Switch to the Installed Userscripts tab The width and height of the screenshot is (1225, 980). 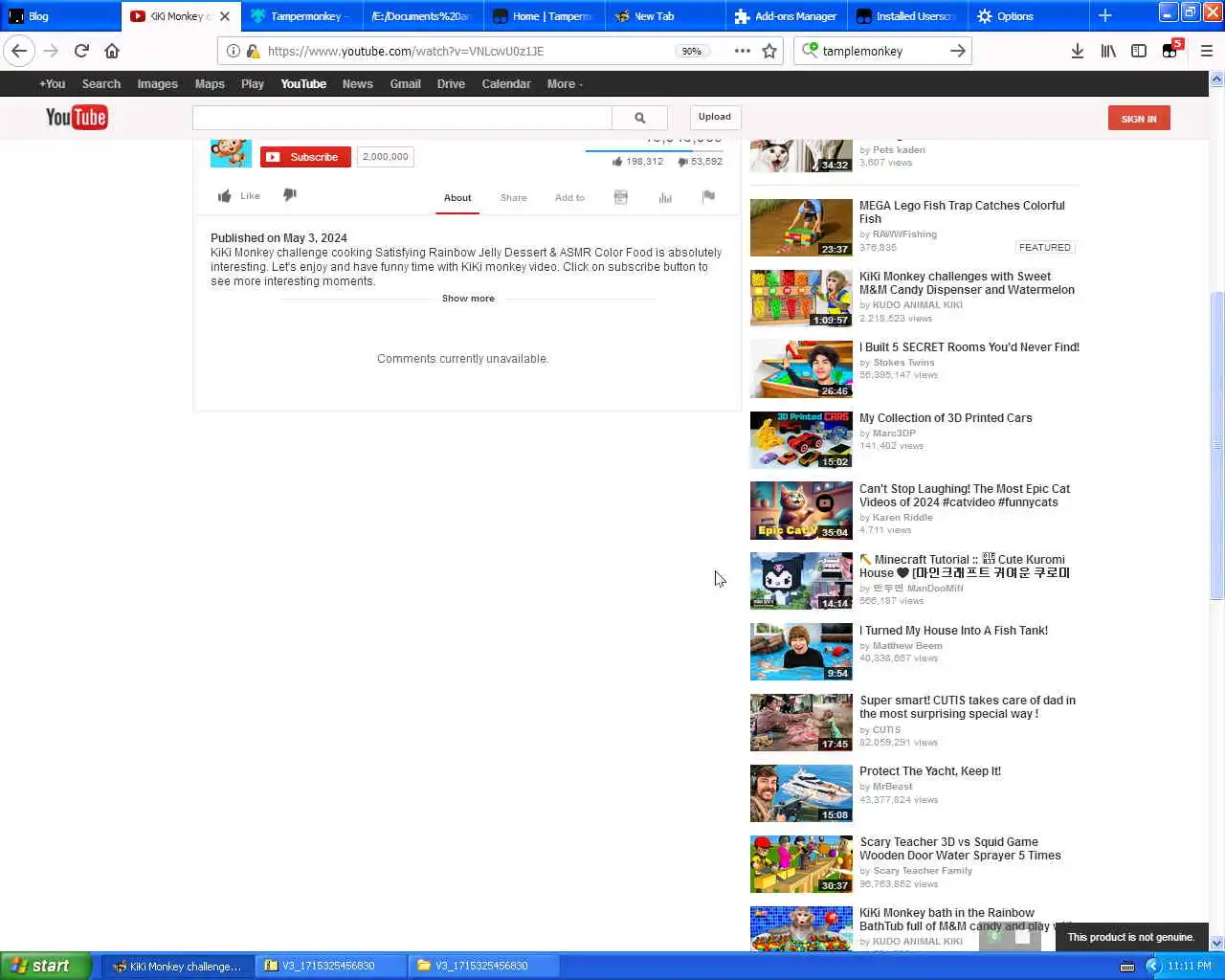click(x=906, y=16)
